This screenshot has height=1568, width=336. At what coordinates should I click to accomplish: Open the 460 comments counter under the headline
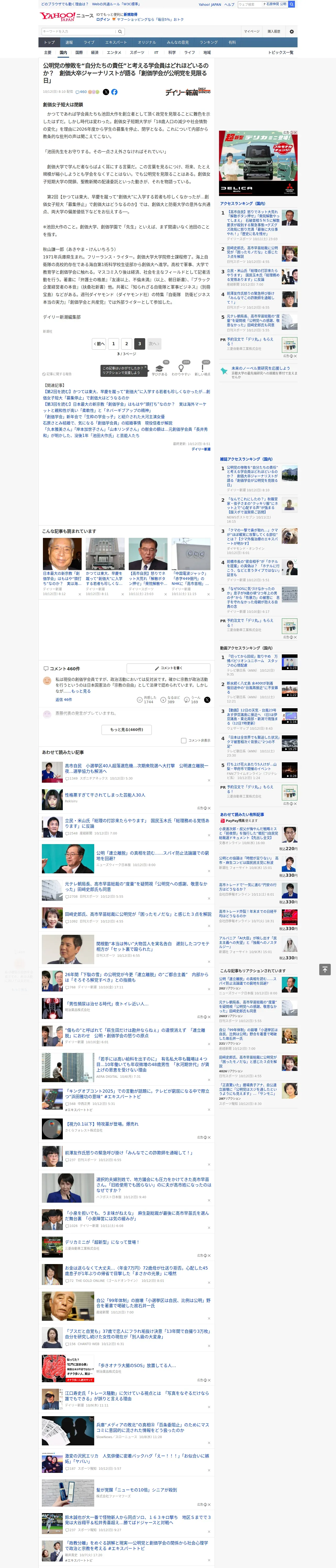81,92
